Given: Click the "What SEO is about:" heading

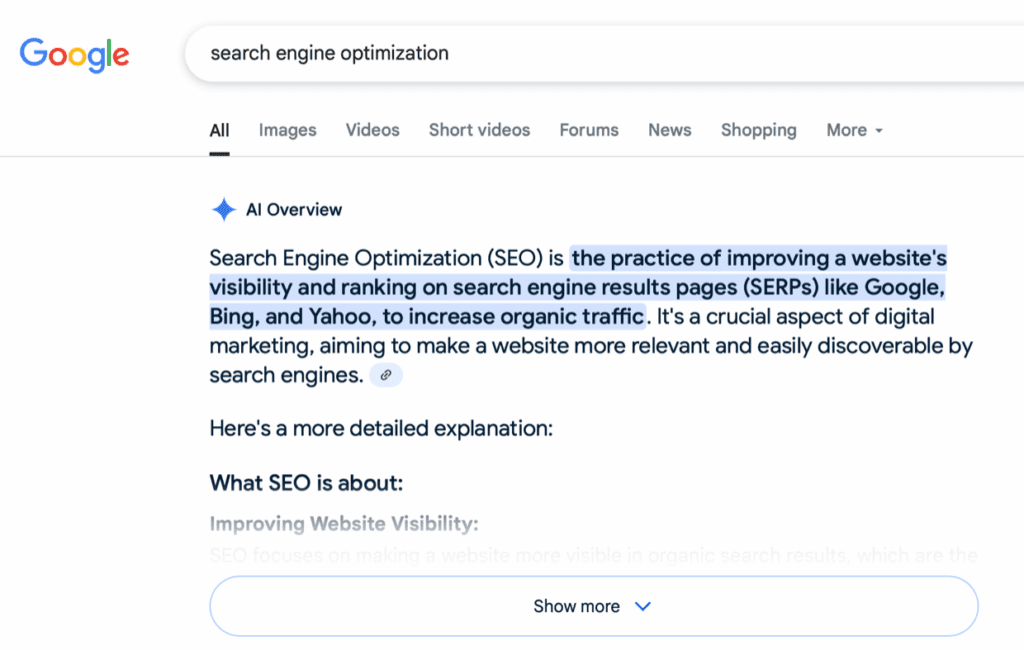Looking at the screenshot, I should point(306,484).
